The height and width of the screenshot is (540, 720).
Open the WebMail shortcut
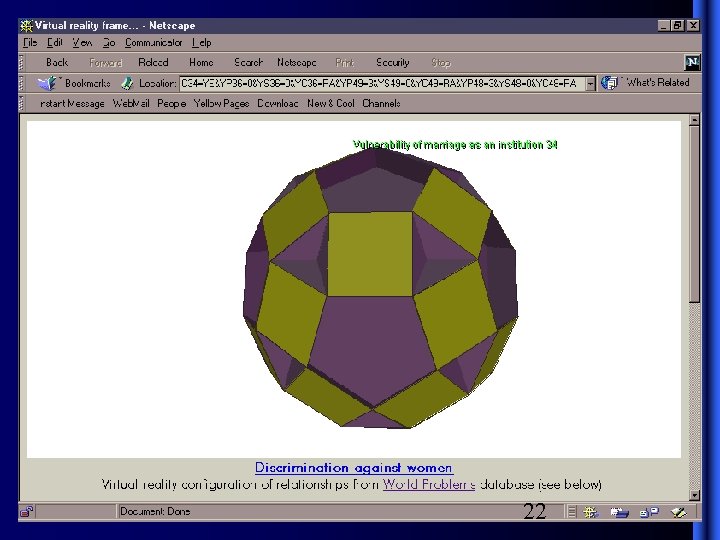tap(131, 104)
